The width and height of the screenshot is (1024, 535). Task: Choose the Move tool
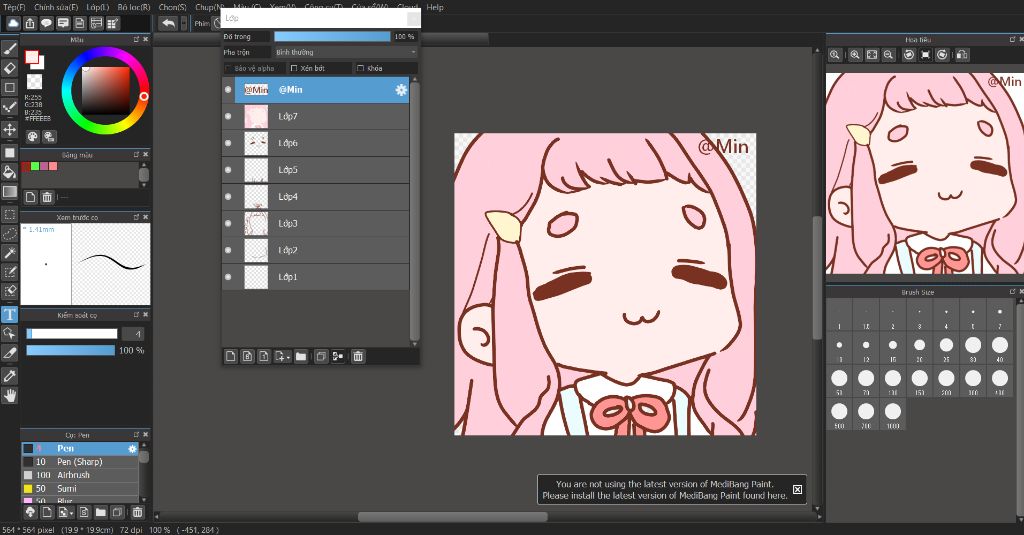9,129
